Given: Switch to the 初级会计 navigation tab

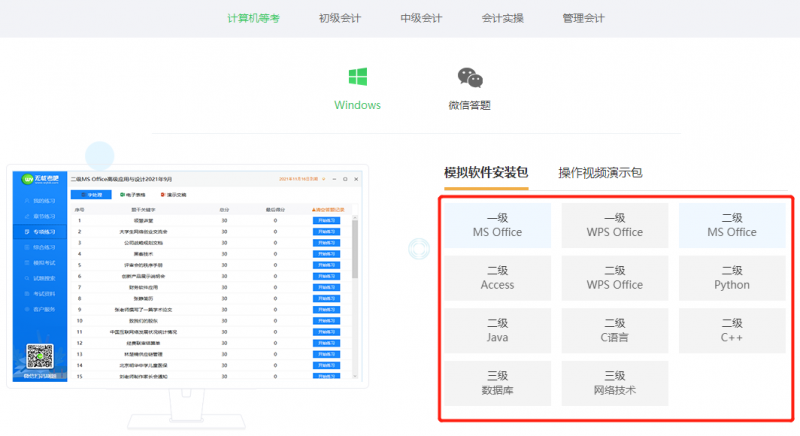Looking at the screenshot, I should (340, 18).
